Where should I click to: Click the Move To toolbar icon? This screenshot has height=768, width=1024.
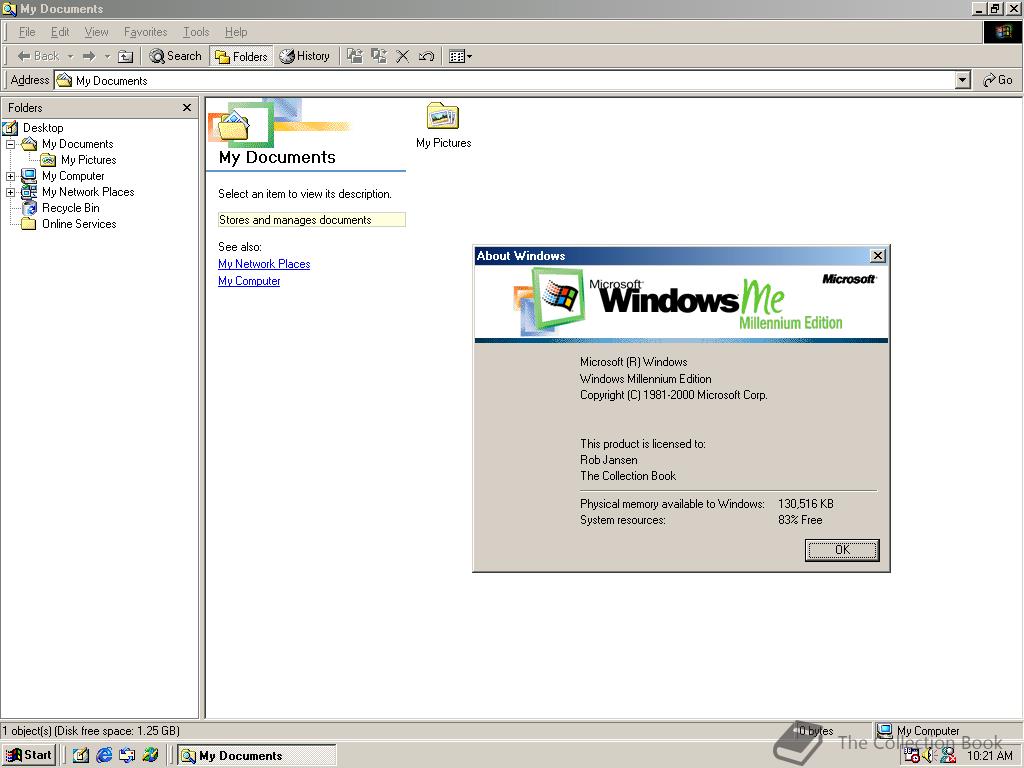355,56
